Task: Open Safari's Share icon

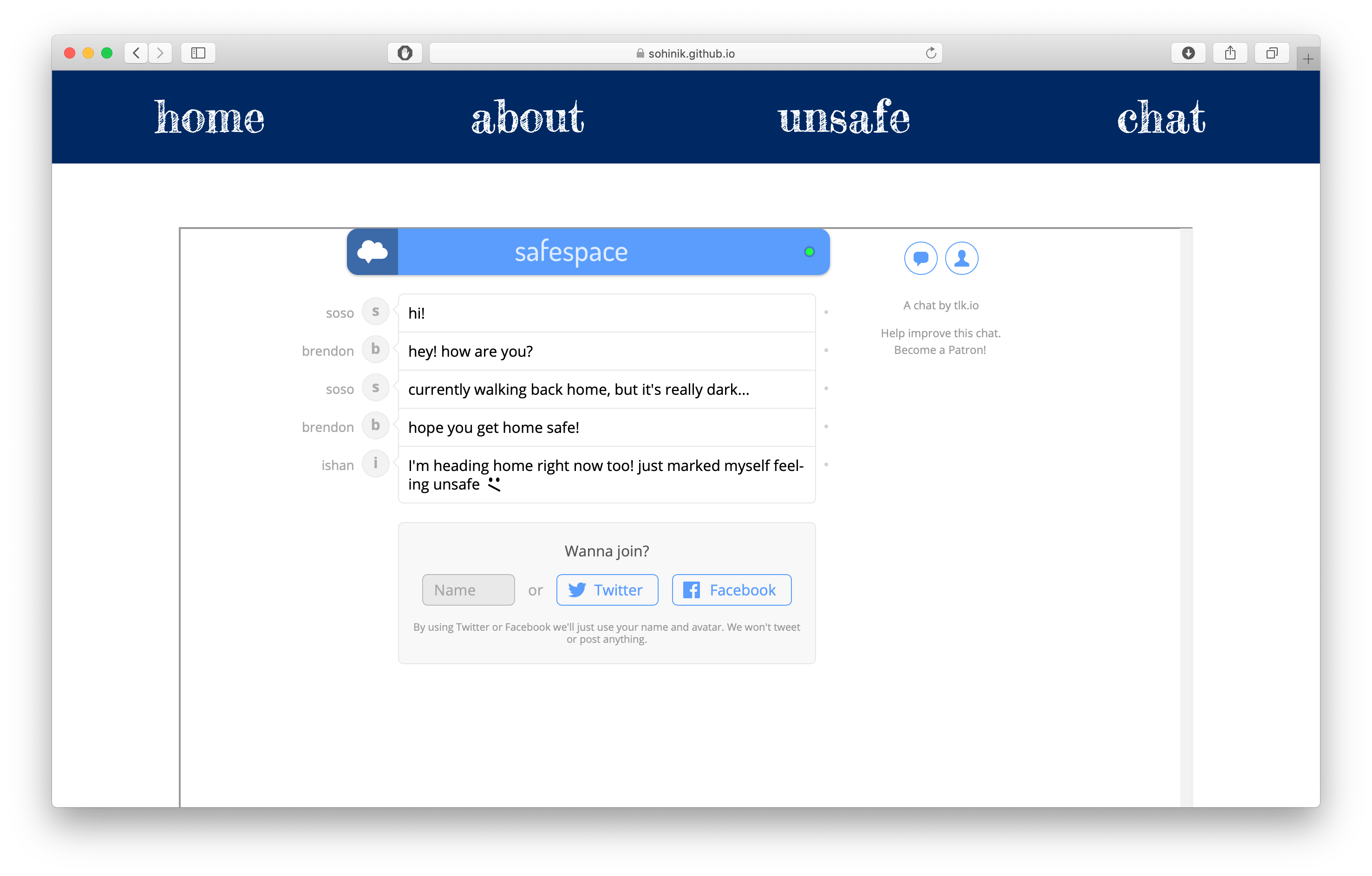Action: coord(1230,53)
